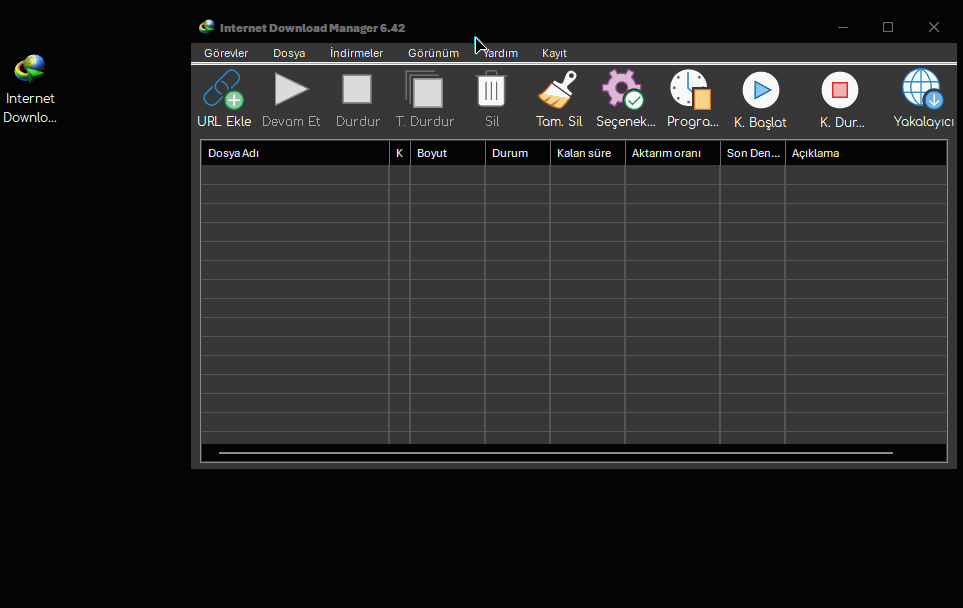Click the Devam Et resume icon
The width and height of the screenshot is (963, 608).
[x=291, y=89]
